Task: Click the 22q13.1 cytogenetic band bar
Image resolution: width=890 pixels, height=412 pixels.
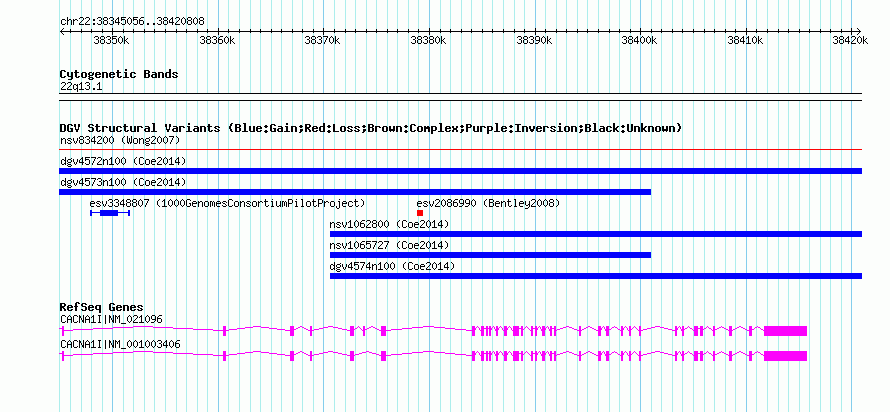Action: coord(461,97)
